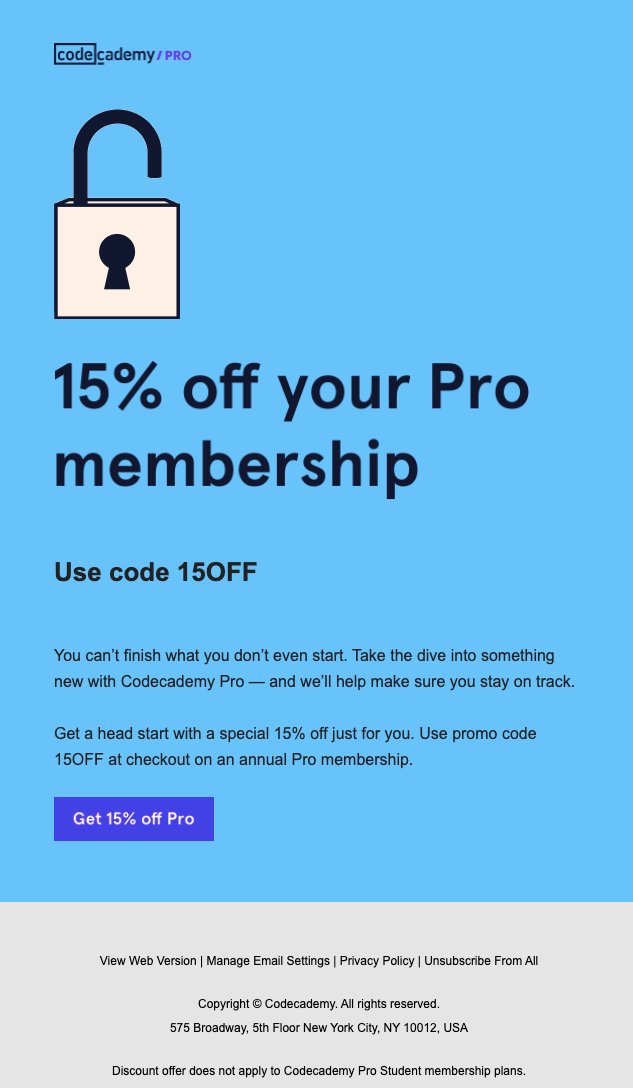Click the Copyright © Codecademy line
The height and width of the screenshot is (1088, 633).
[319, 1004]
